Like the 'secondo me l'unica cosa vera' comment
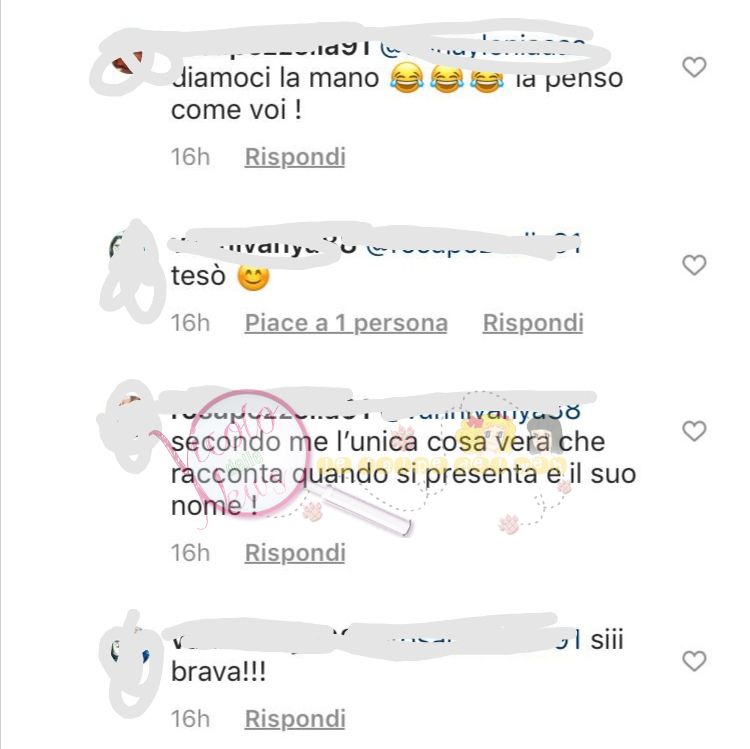This screenshot has width=750, height=749. point(694,431)
